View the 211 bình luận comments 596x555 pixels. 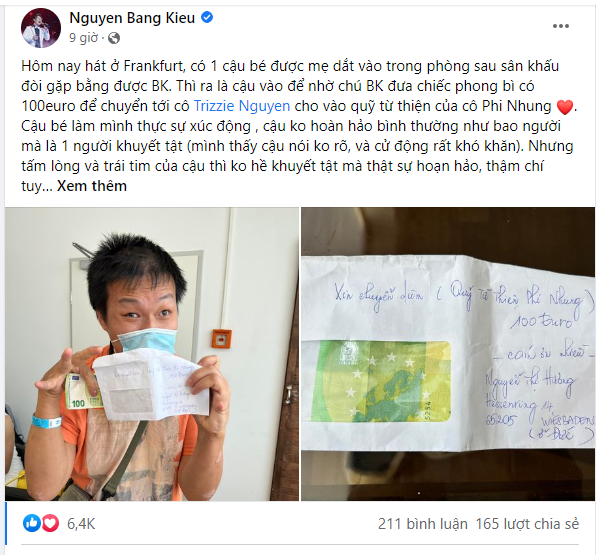point(423,524)
